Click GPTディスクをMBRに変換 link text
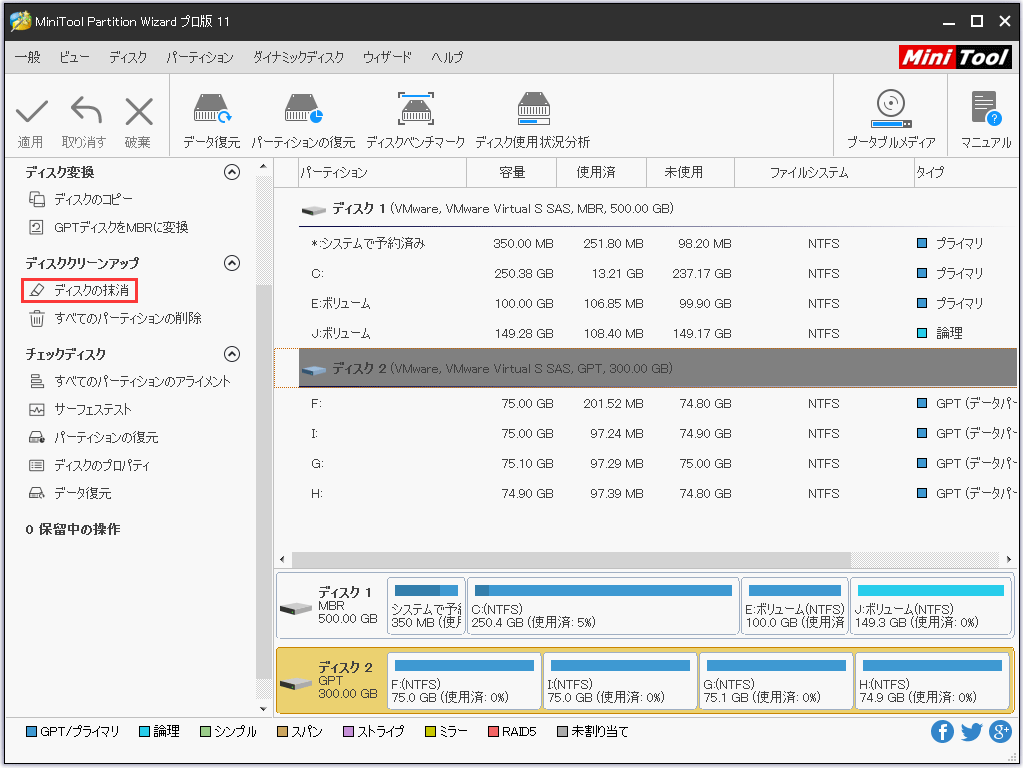 [121, 227]
